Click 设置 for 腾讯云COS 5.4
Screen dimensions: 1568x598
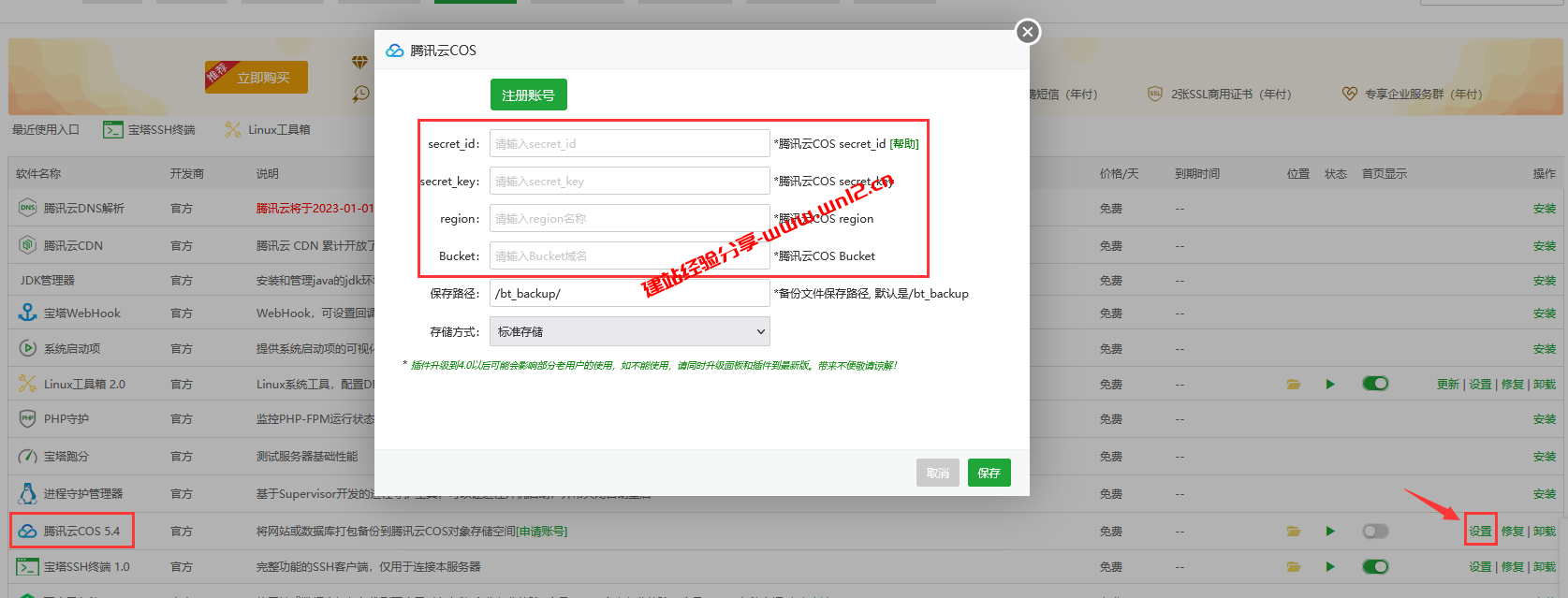[x=1480, y=531]
